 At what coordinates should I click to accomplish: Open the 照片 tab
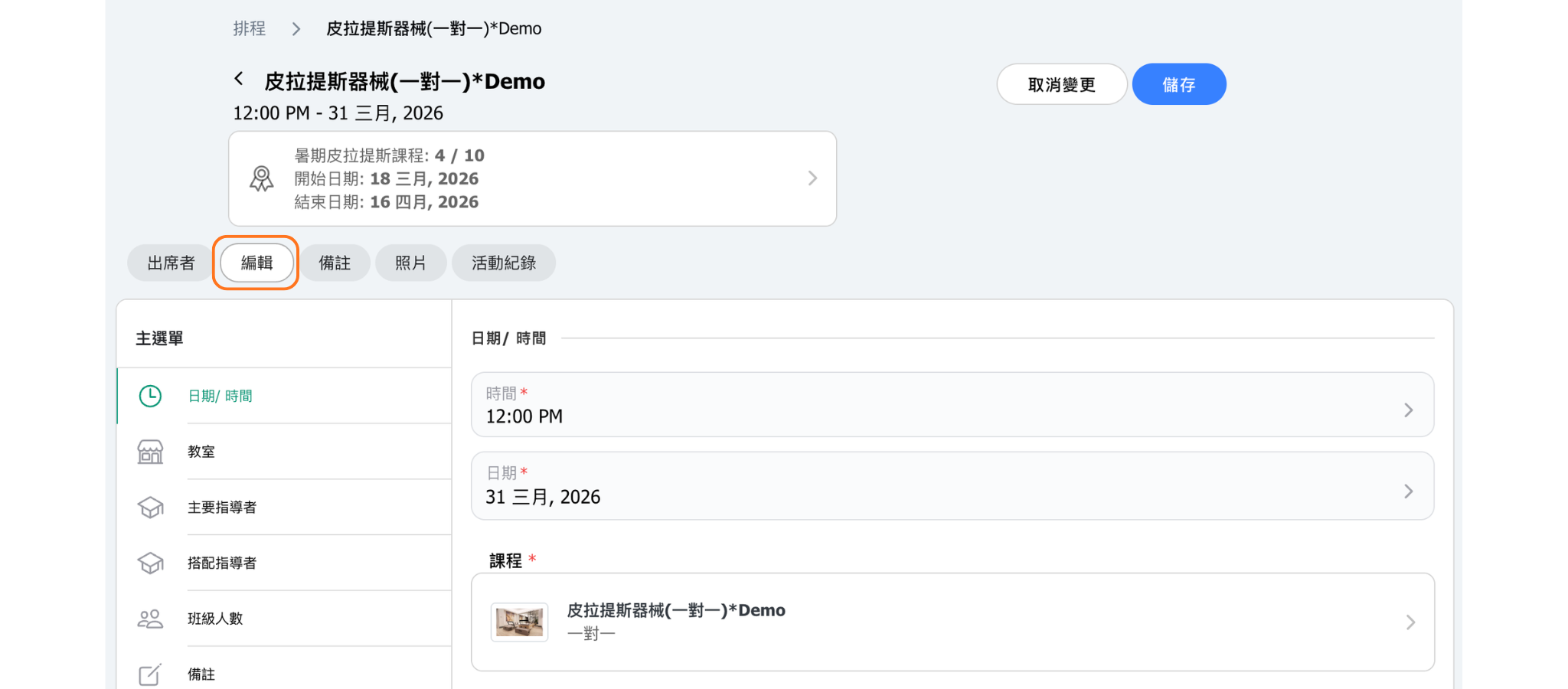pos(410,263)
